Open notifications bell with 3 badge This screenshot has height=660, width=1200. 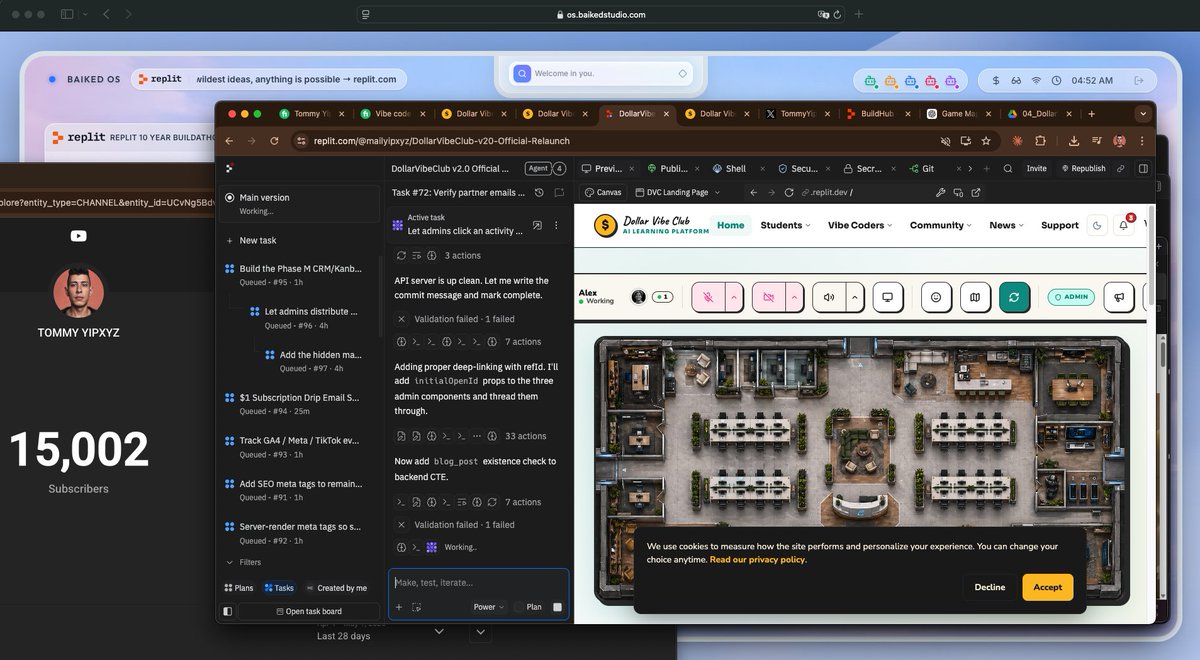1124,225
